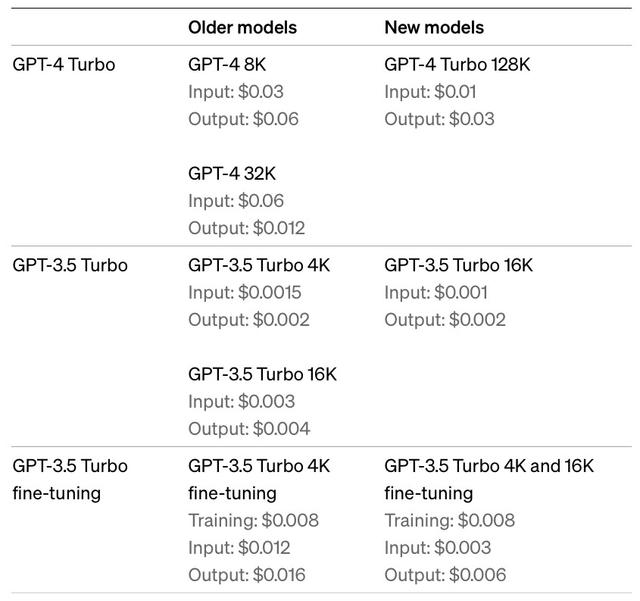Click GPT-3.5 Turbo fine-tuning row label
Screen dimensions: 640x601
point(70,480)
